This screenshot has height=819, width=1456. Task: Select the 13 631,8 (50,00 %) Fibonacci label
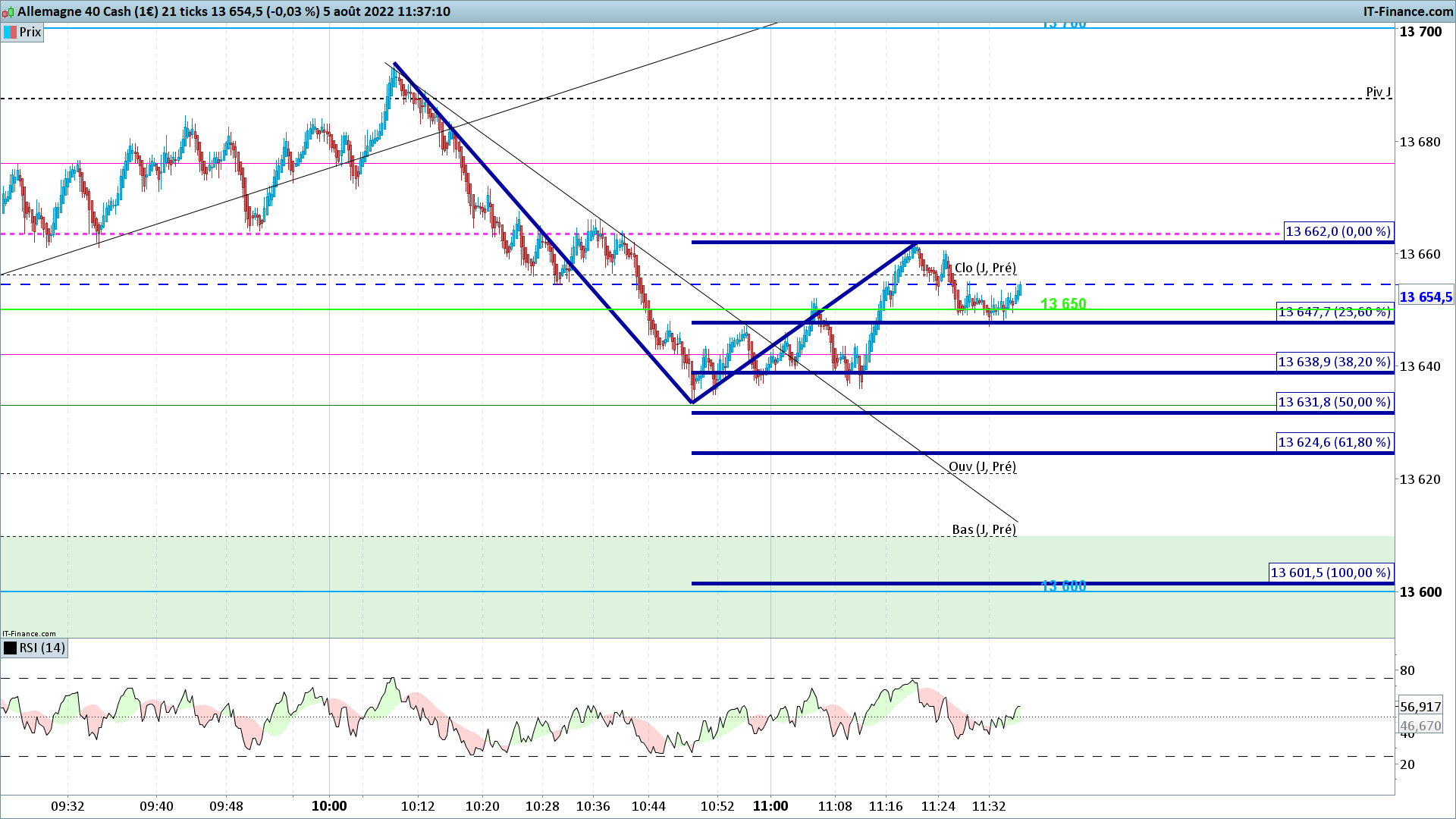1335,403
